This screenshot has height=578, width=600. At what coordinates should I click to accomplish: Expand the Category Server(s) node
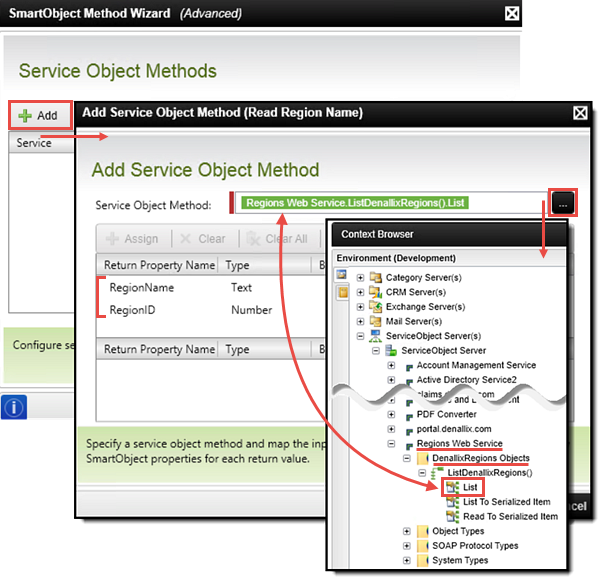[x=359, y=277]
